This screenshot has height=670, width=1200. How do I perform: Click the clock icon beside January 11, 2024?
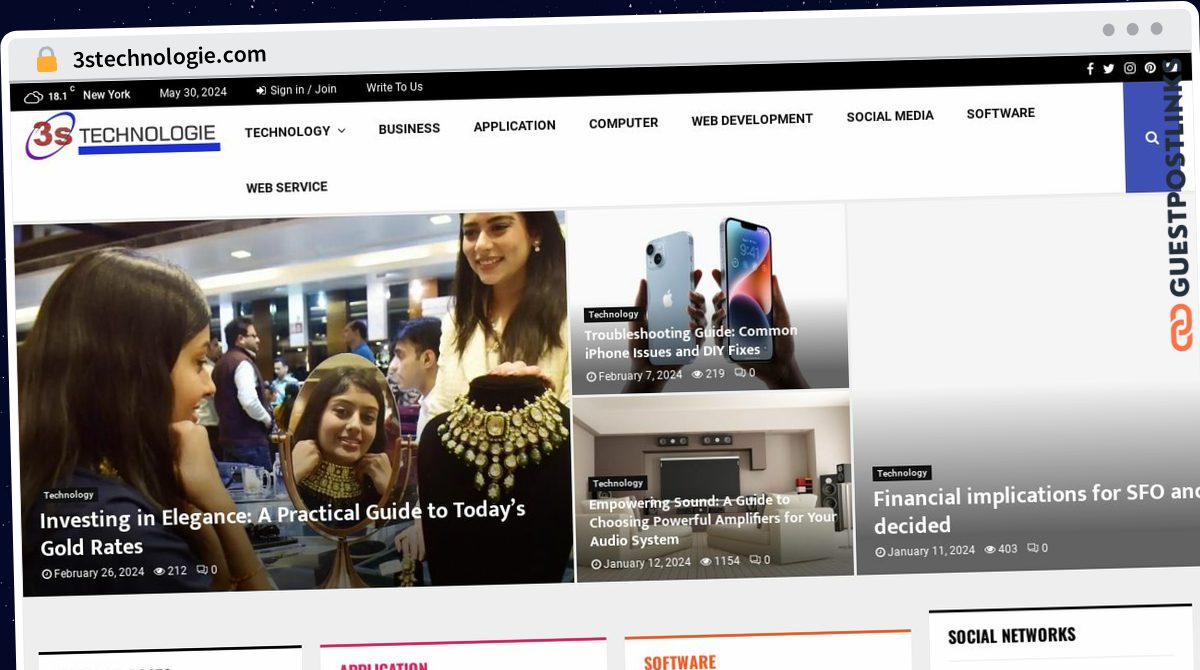pyautogui.click(x=880, y=552)
